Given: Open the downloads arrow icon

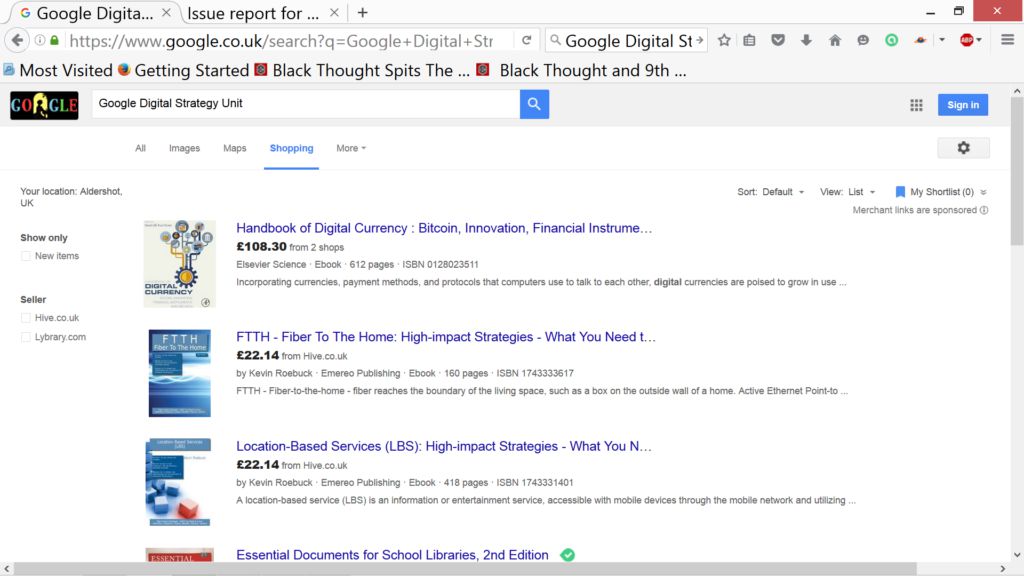Looking at the screenshot, I should tap(807, 40).
